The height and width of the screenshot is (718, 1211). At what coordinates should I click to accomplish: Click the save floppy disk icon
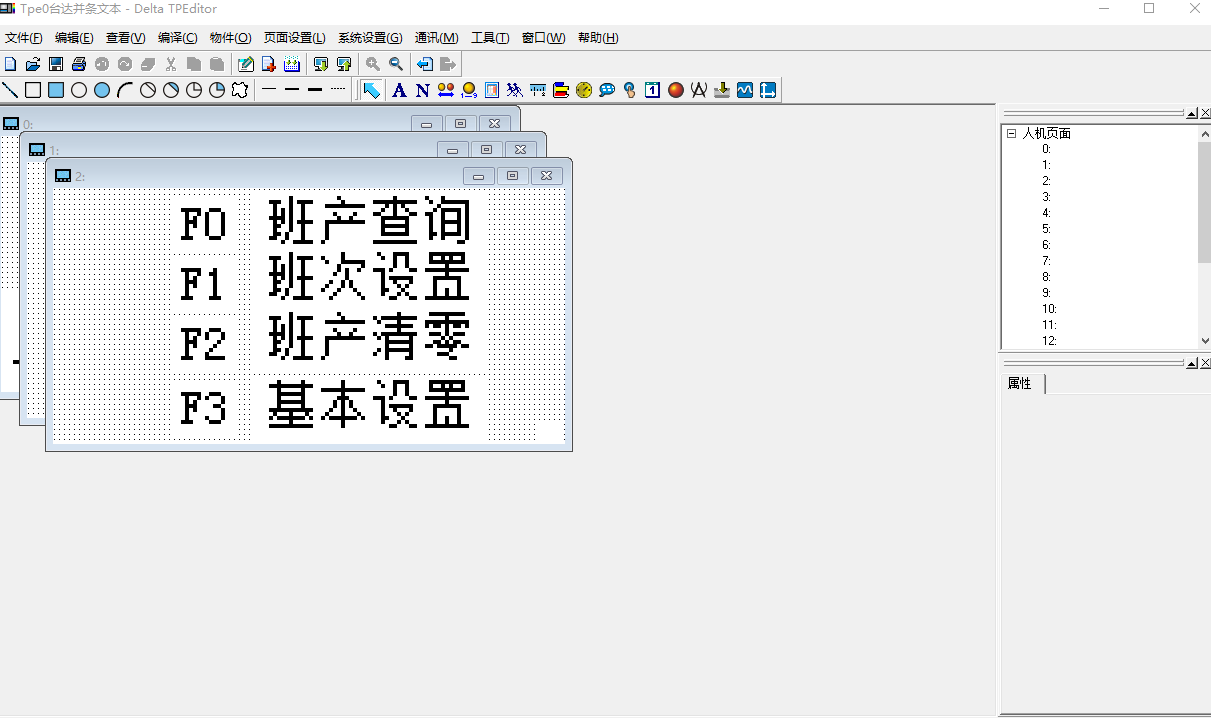(56, 64)
